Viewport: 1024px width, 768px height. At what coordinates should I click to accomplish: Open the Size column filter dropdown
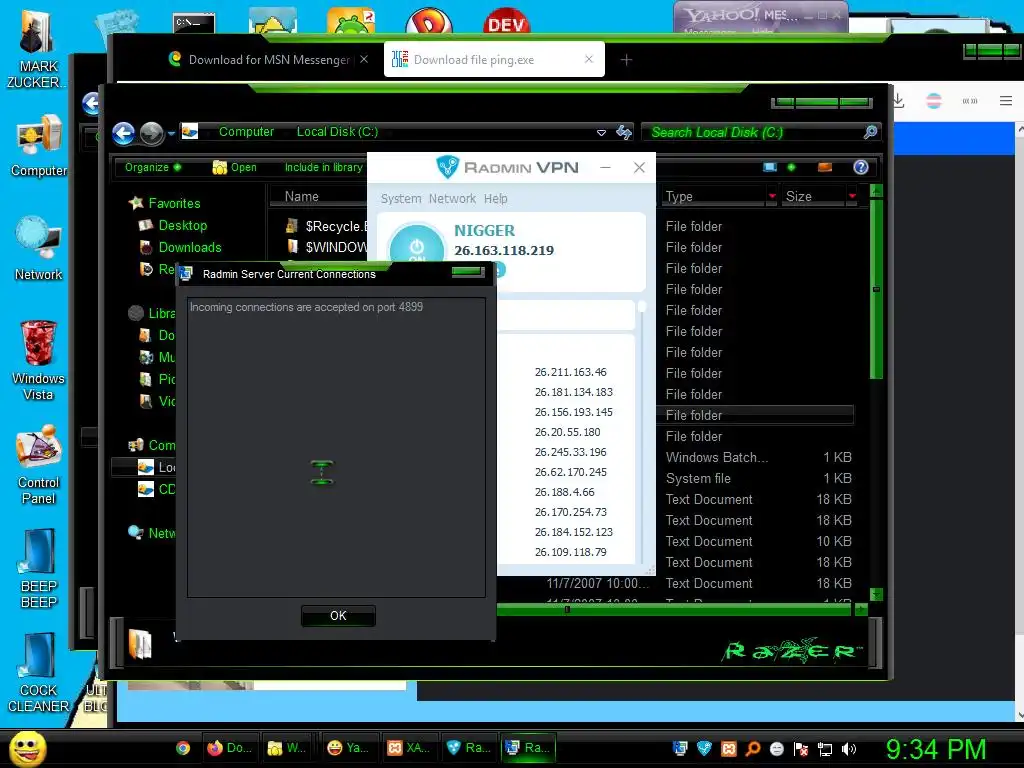pos(852,196)
